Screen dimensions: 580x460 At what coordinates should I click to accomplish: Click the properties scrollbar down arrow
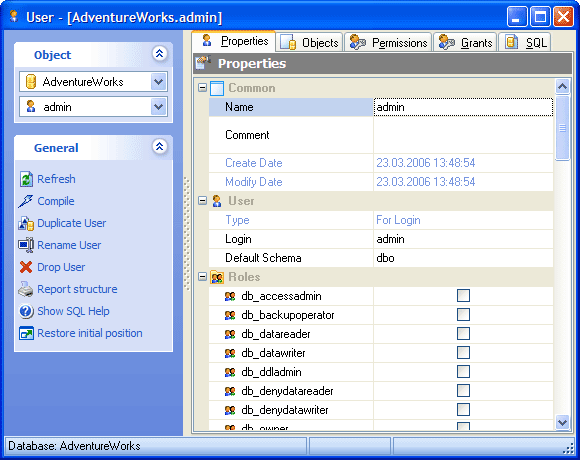pyautogui.click(x=563, y=422)
